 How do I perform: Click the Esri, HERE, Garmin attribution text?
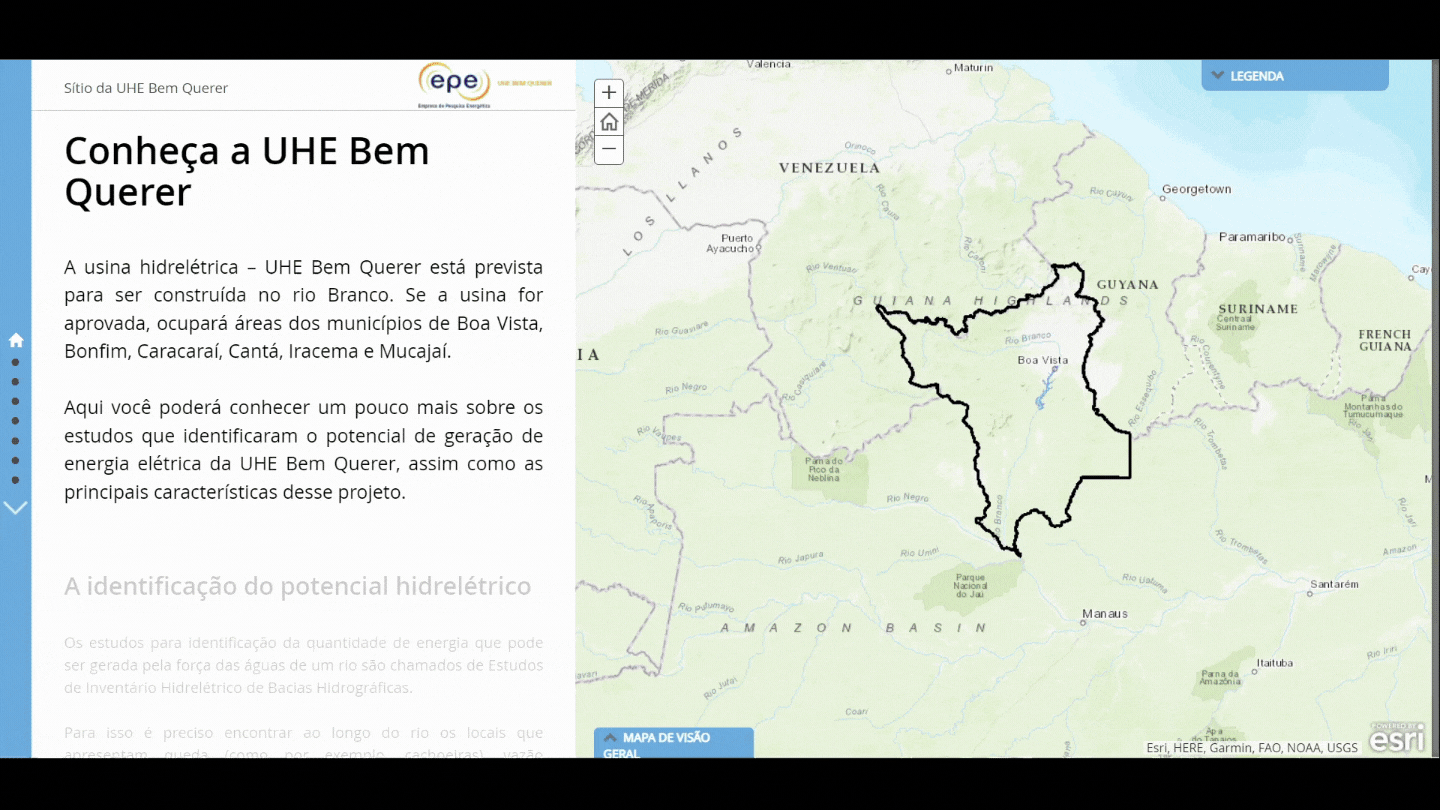tap(1251, 747)
